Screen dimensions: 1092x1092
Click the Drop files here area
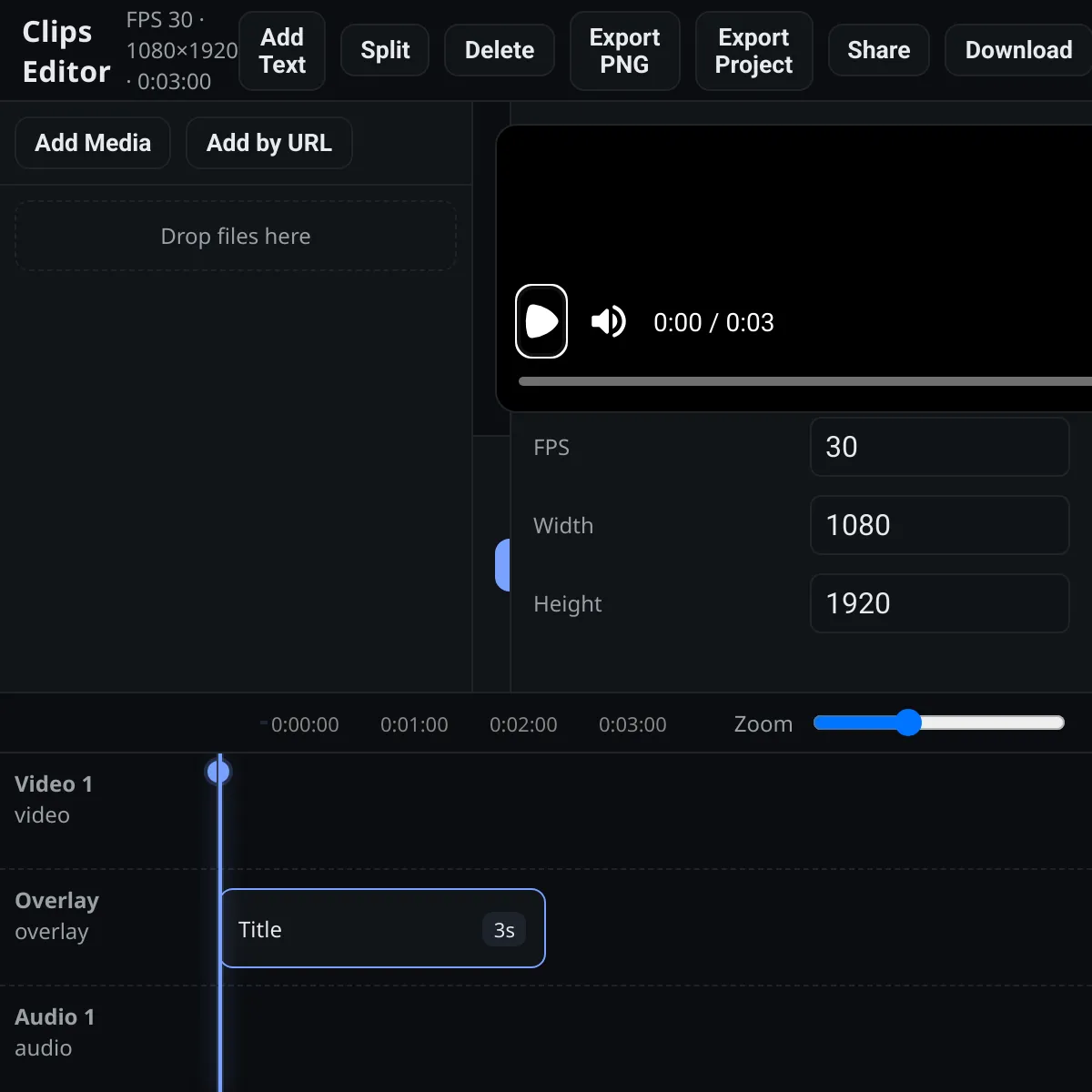(236, 236)
